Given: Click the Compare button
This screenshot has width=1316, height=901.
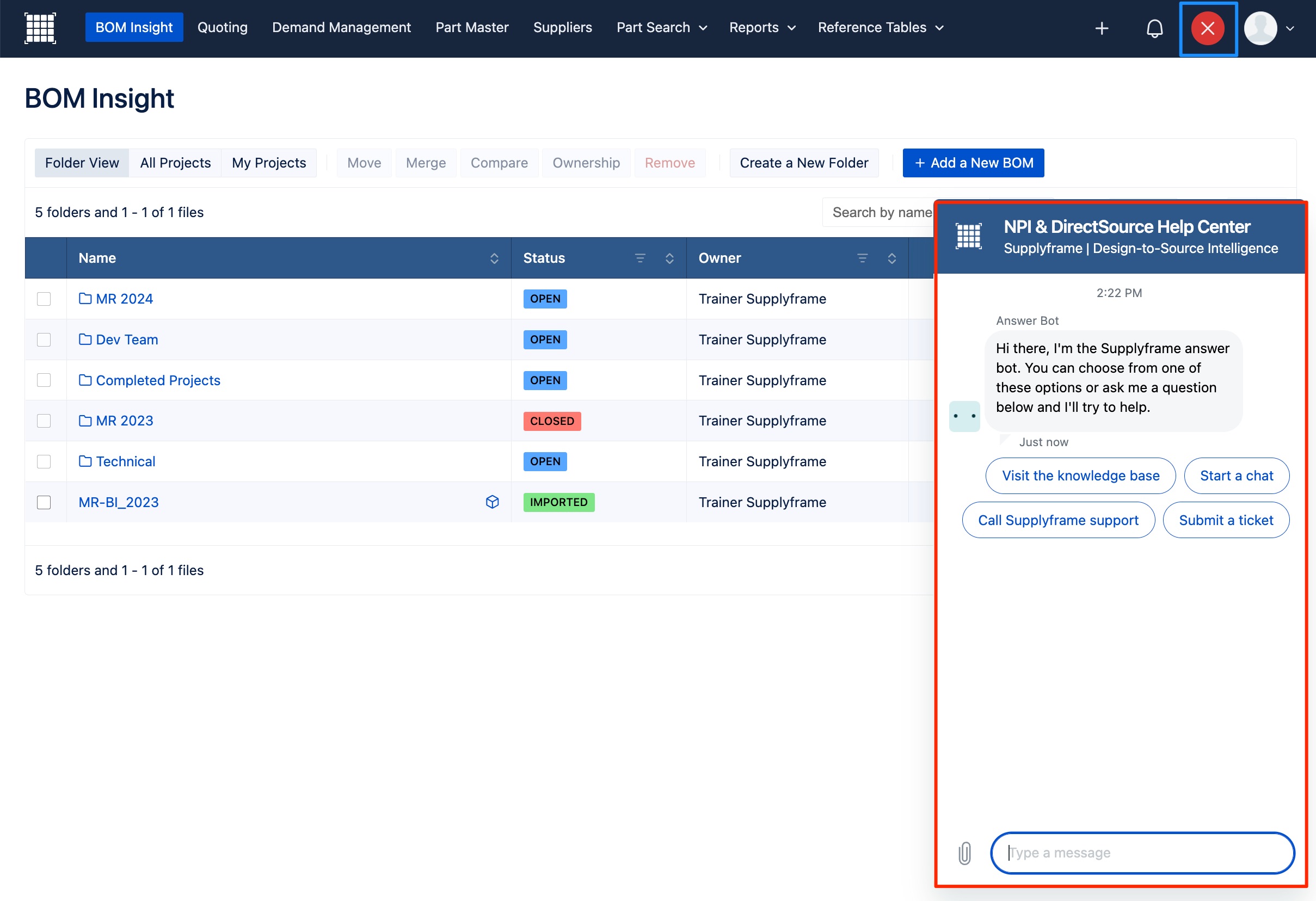Looking at the screenshot, I should [499, 163].
